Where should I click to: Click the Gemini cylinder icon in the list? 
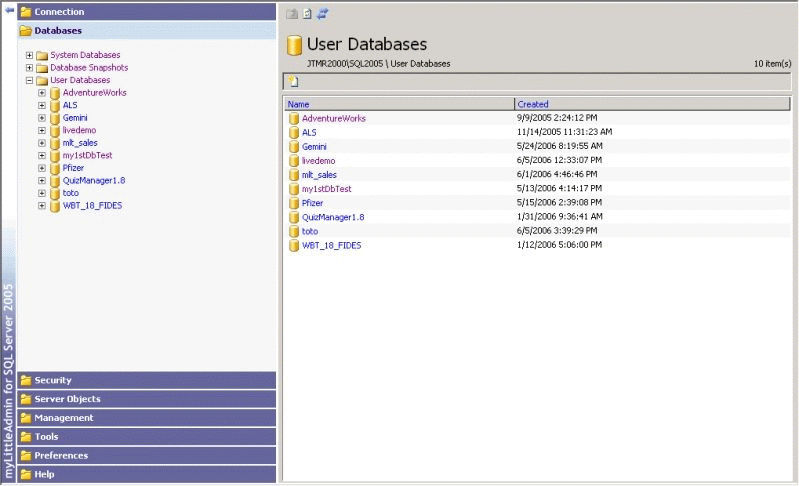(x=294, y=147)
